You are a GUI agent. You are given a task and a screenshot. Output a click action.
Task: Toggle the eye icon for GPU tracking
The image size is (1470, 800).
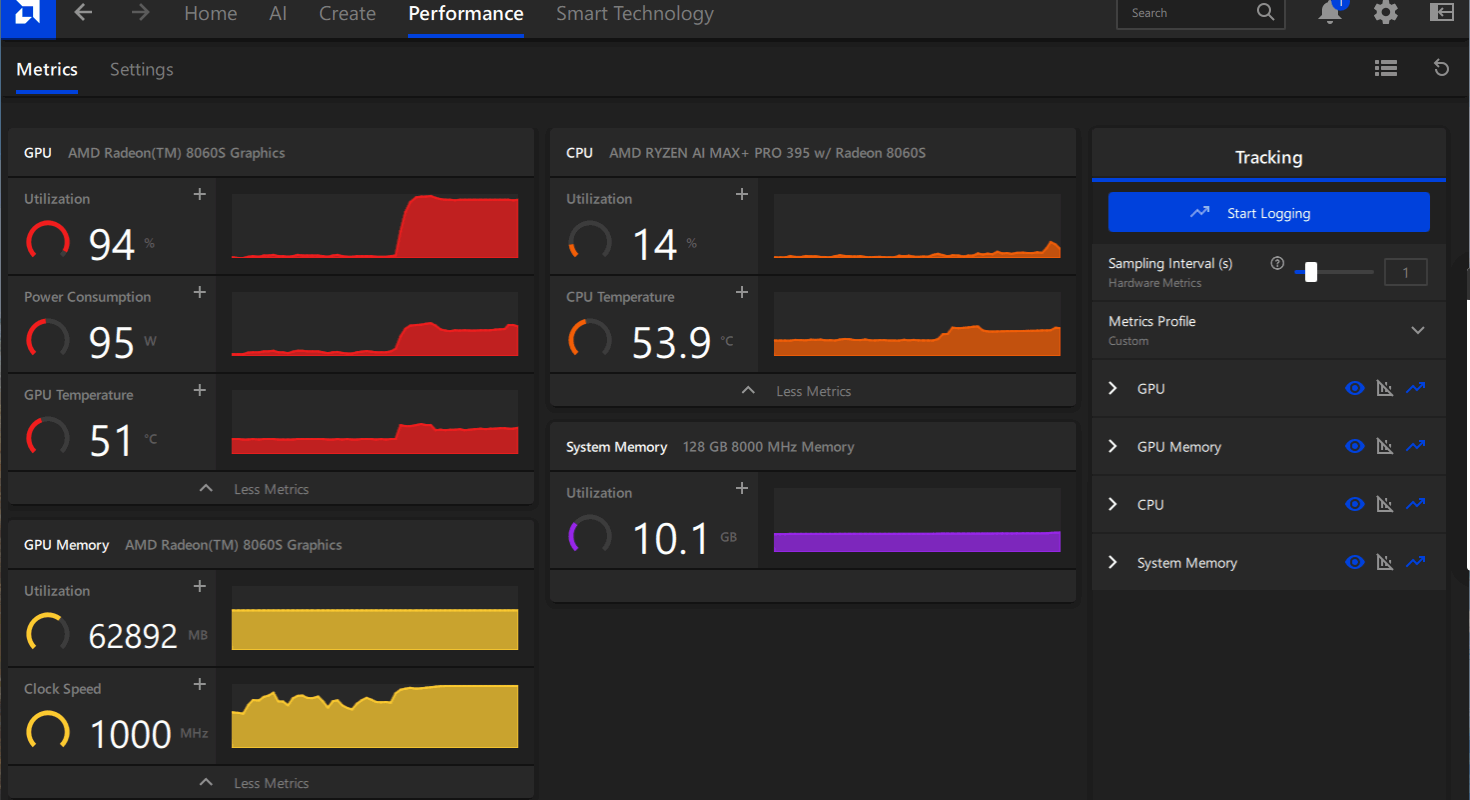(x=1355, y=388)
